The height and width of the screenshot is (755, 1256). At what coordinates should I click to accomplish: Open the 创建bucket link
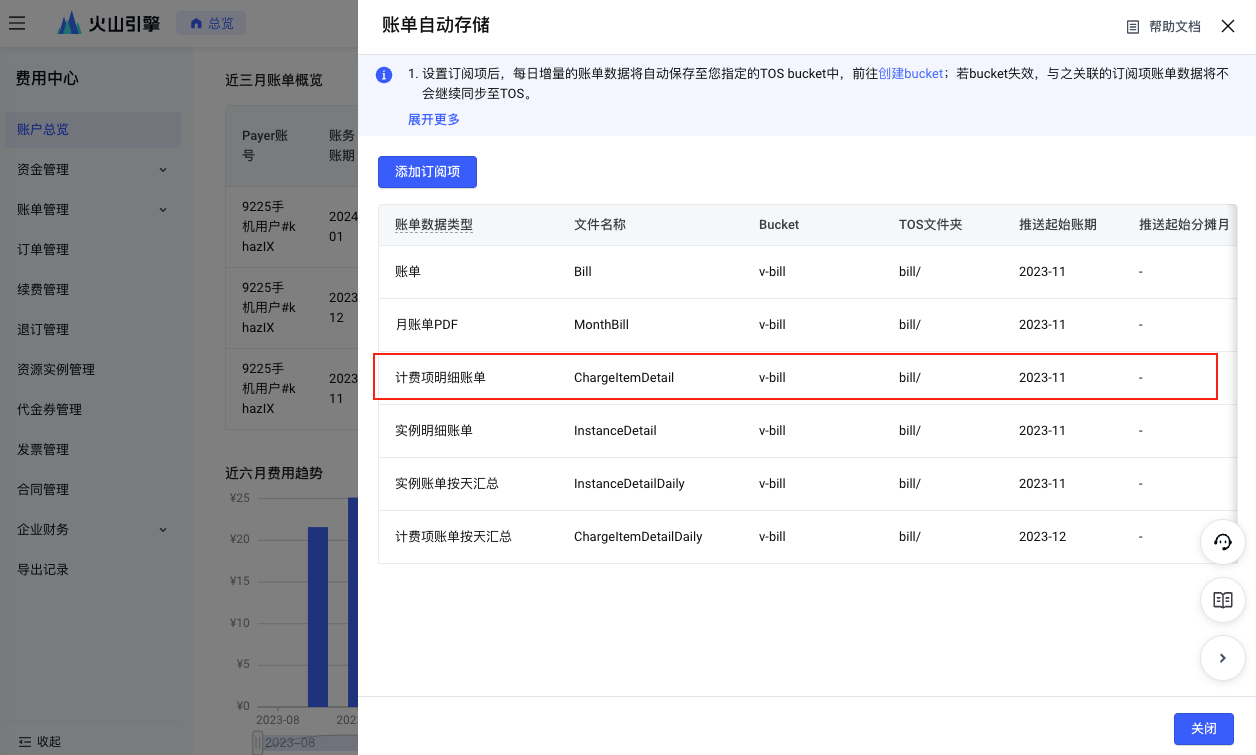tap(910, 74)
